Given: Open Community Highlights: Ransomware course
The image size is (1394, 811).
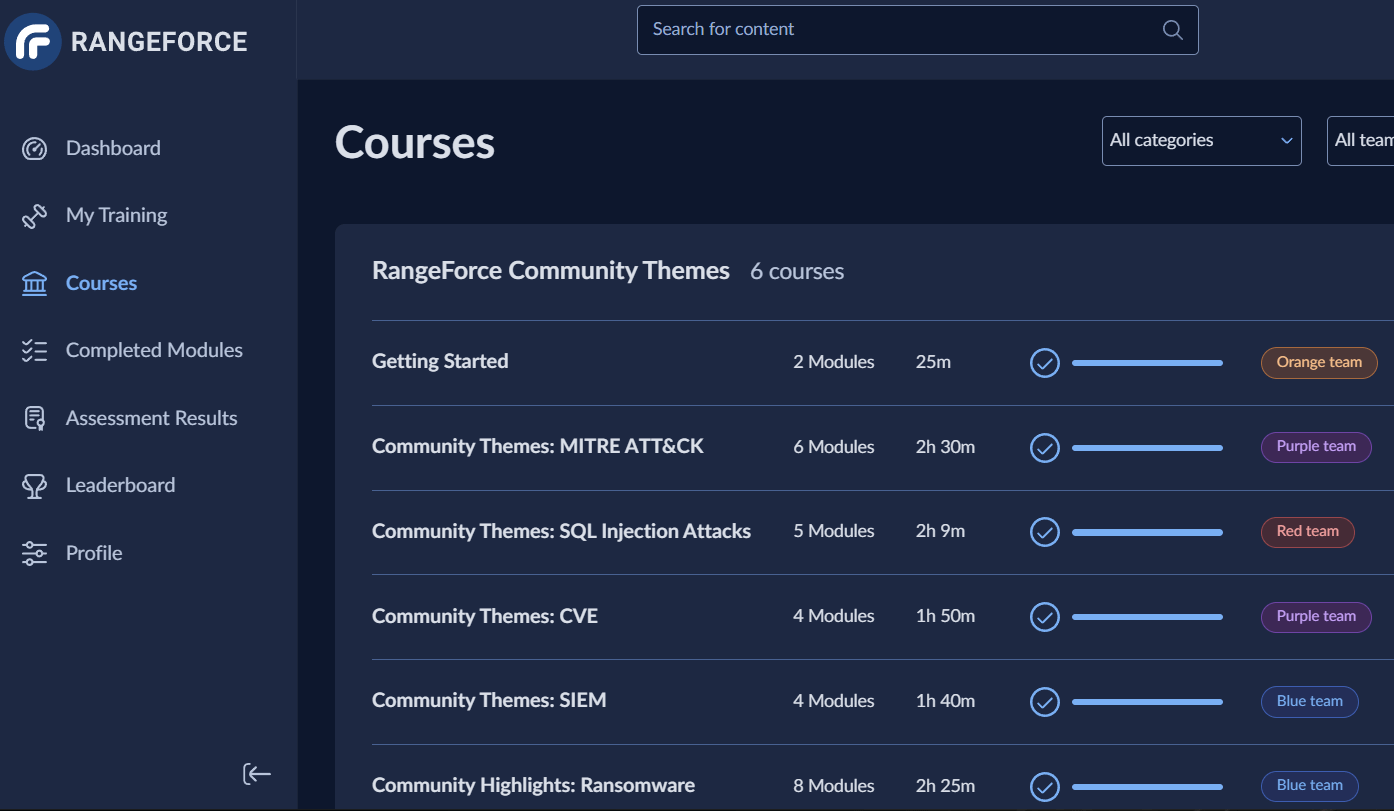Looking at the screenshot, I should coord(533,786).
